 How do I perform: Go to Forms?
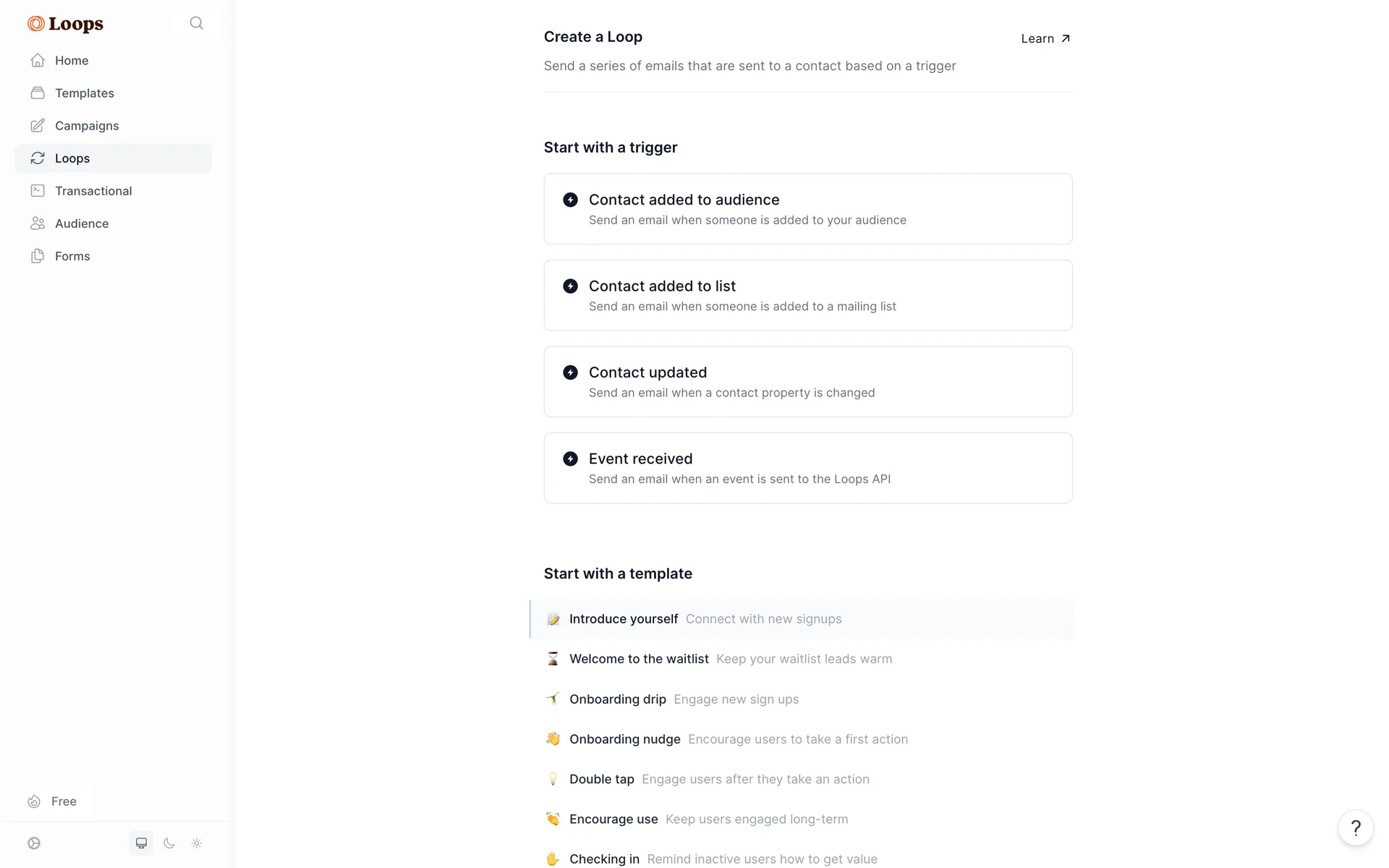tap(72, 256)
